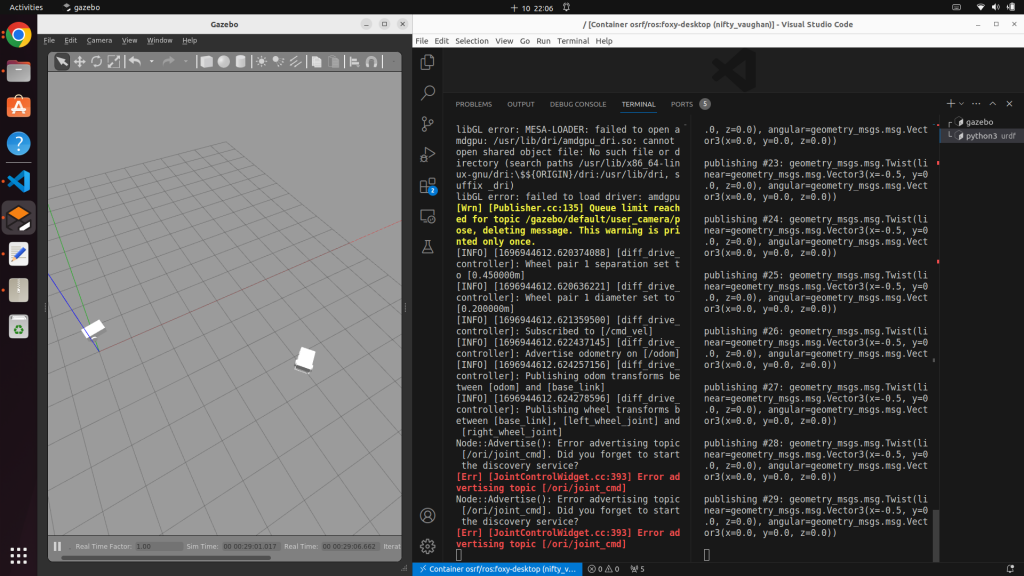Activate the rotate mode tool
This screenshot has width=1024, height=576.
click(97, 61)
